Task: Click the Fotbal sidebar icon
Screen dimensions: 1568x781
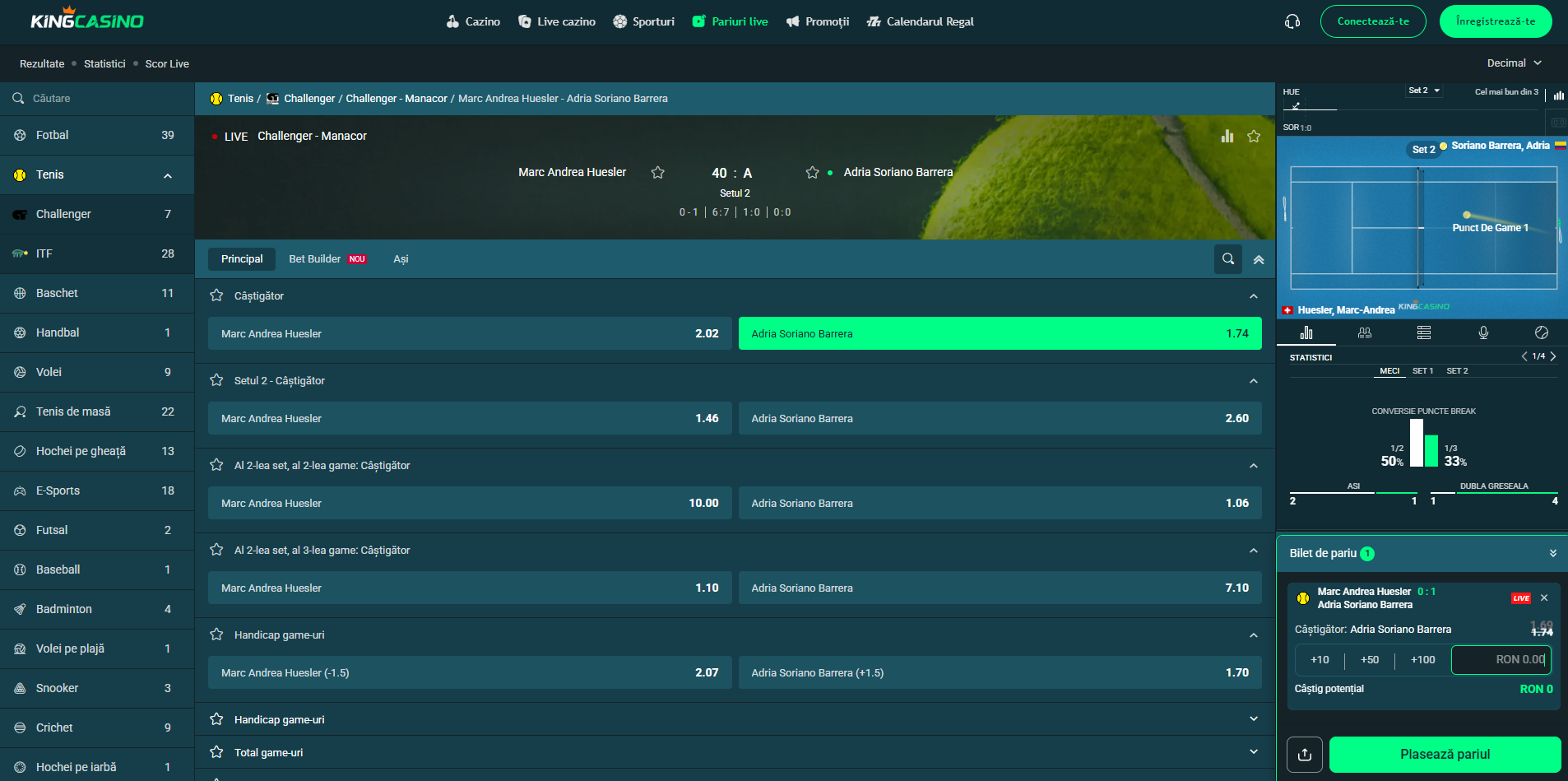Action: [x=20, y=135]
